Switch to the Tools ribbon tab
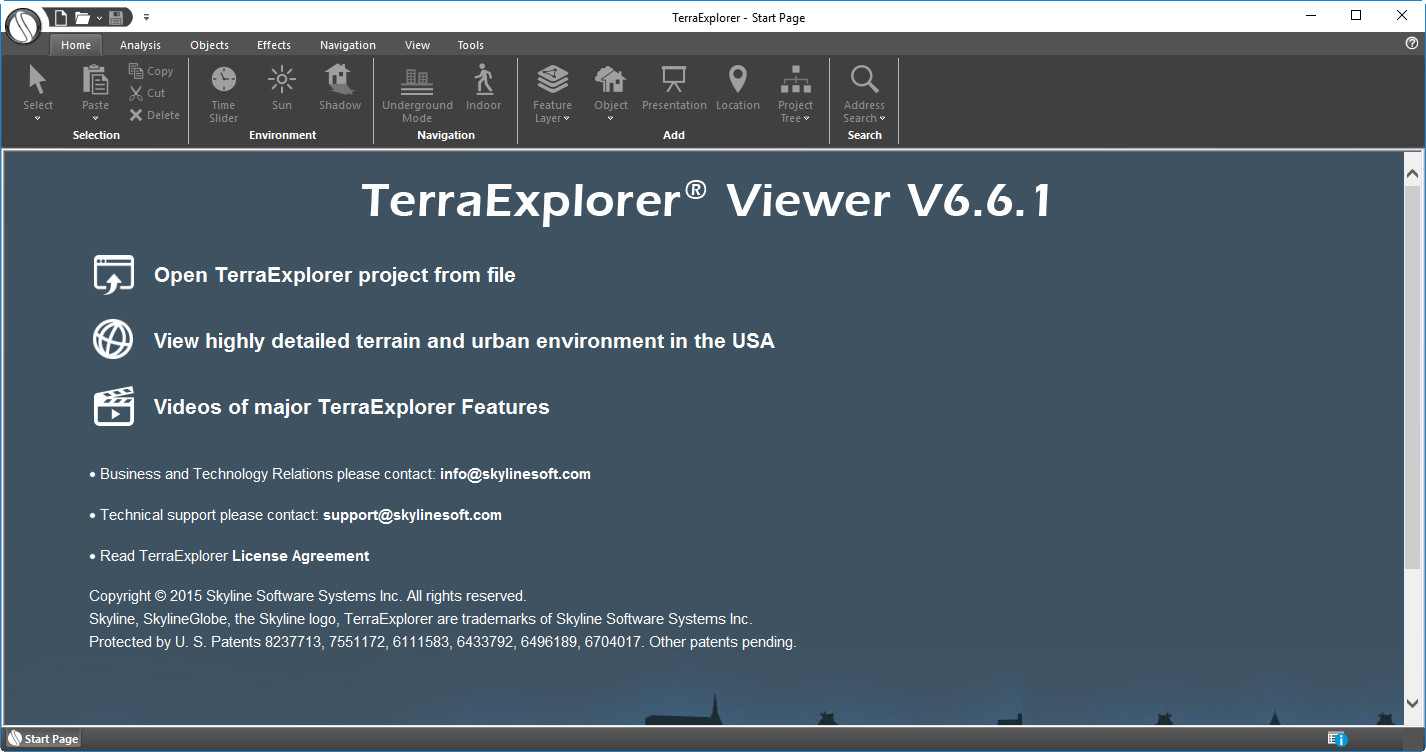This screenshot has height=752, width=1426. 470,45
